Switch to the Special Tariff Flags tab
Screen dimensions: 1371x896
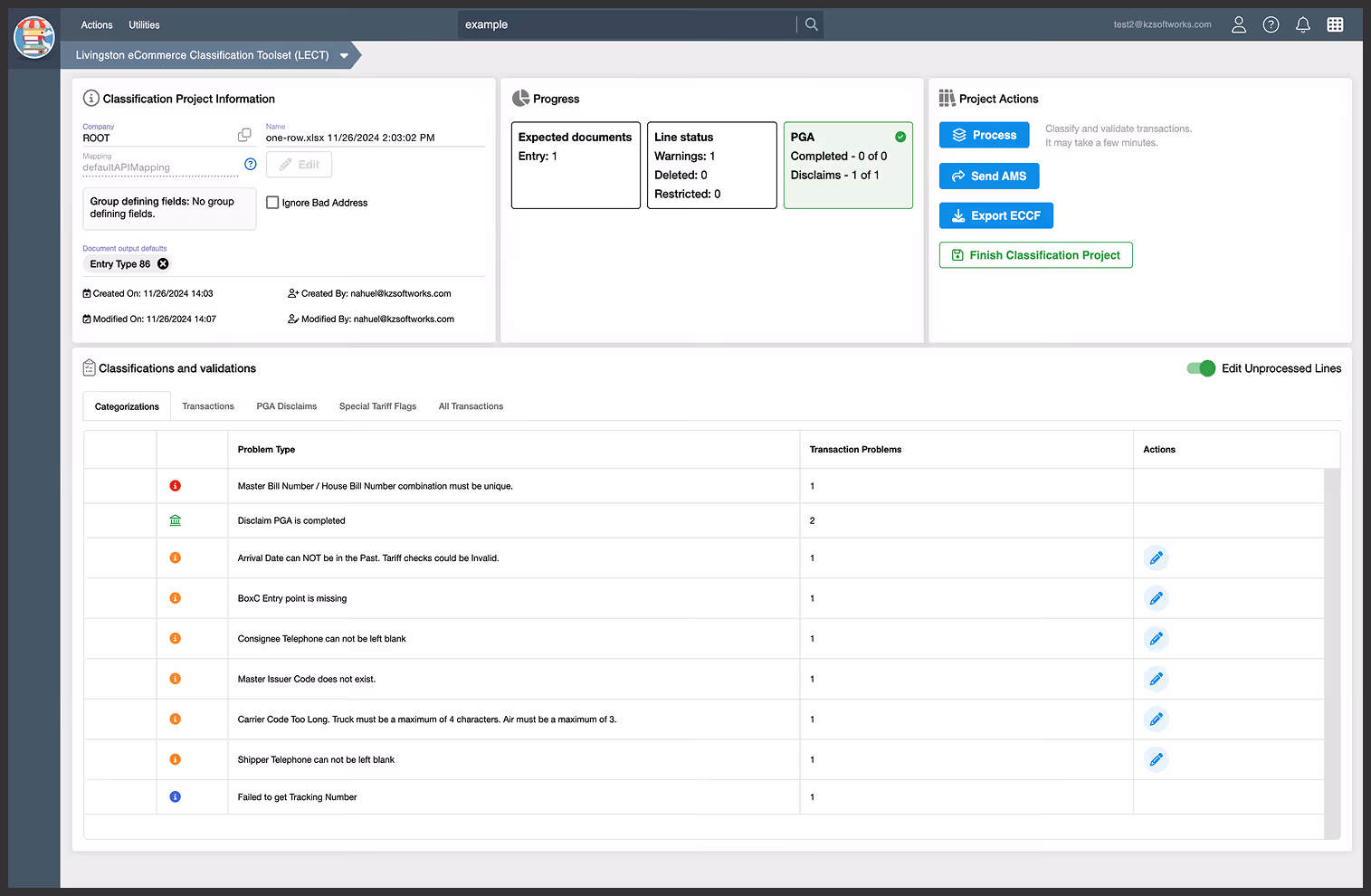377,406
